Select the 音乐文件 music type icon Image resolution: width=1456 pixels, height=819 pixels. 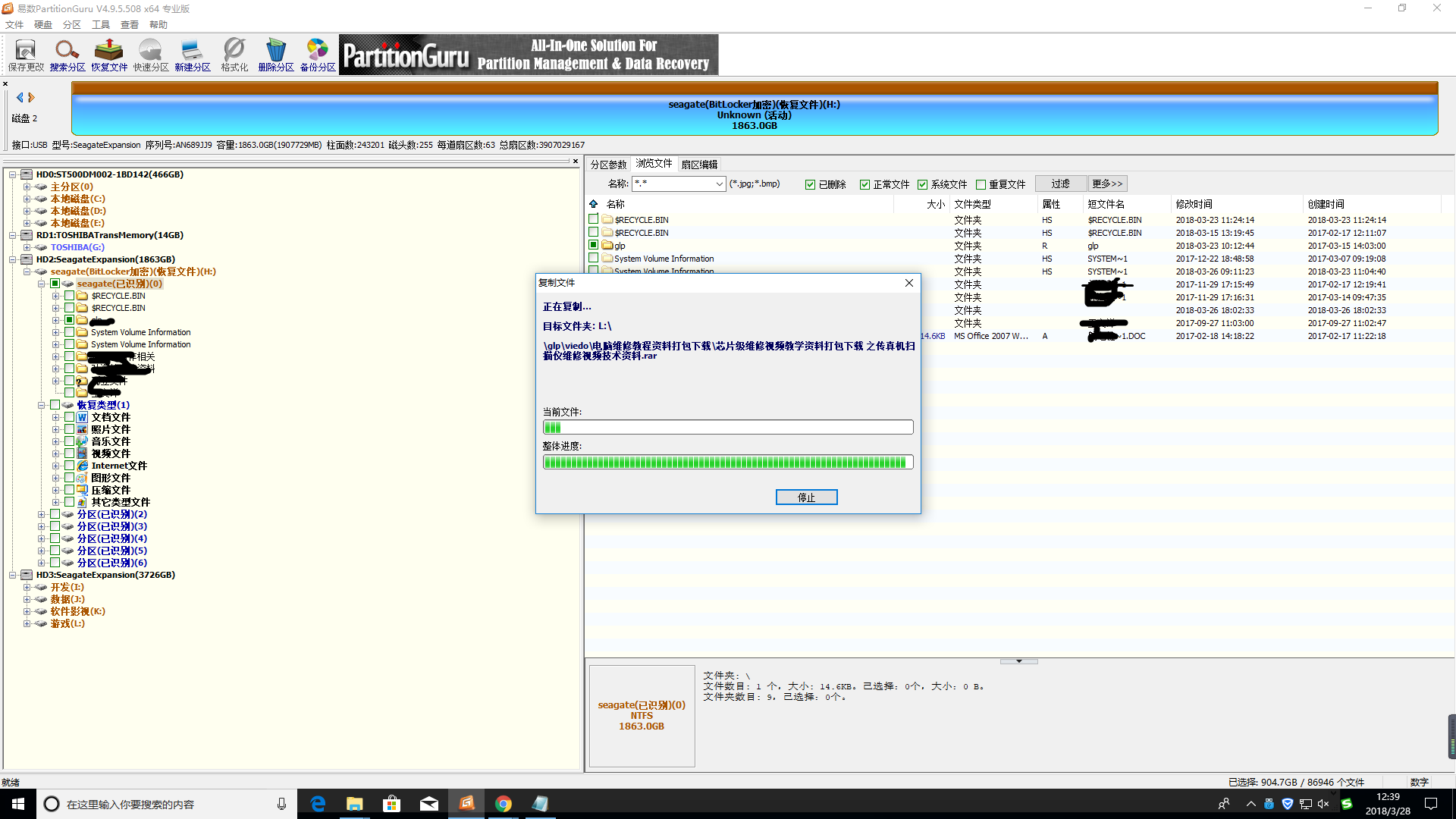[x=82, y=441]
